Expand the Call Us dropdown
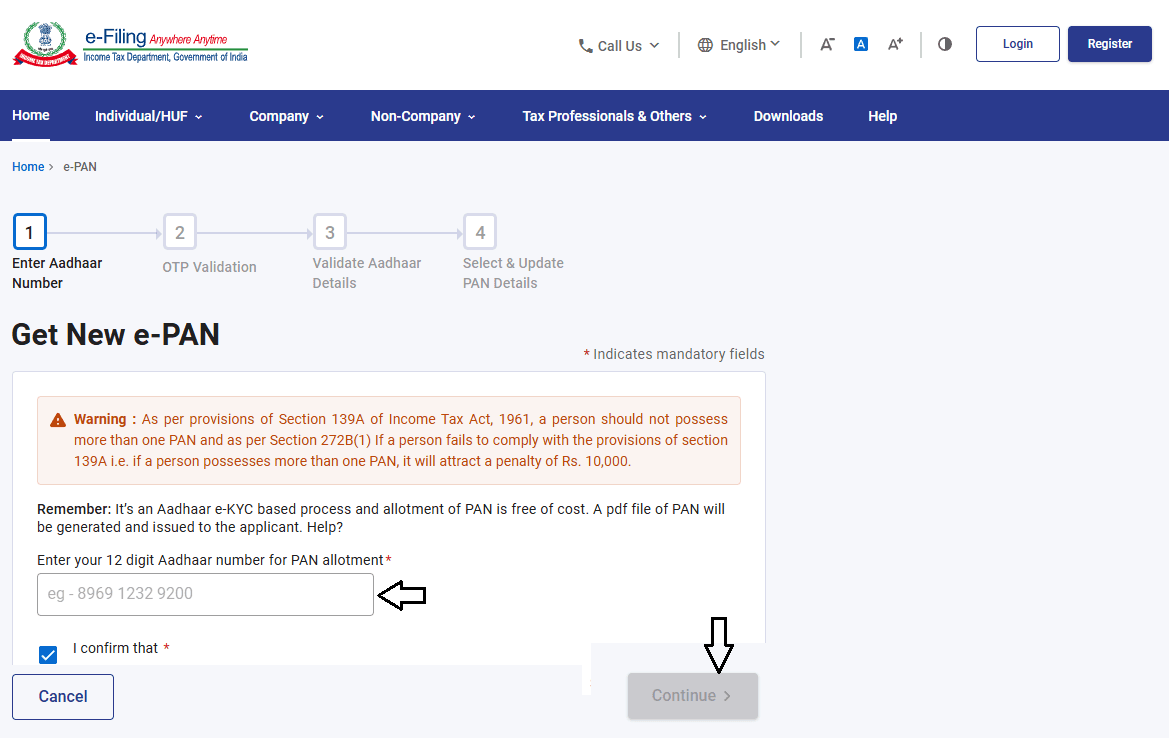1169x738 pixels. (618, 44)
